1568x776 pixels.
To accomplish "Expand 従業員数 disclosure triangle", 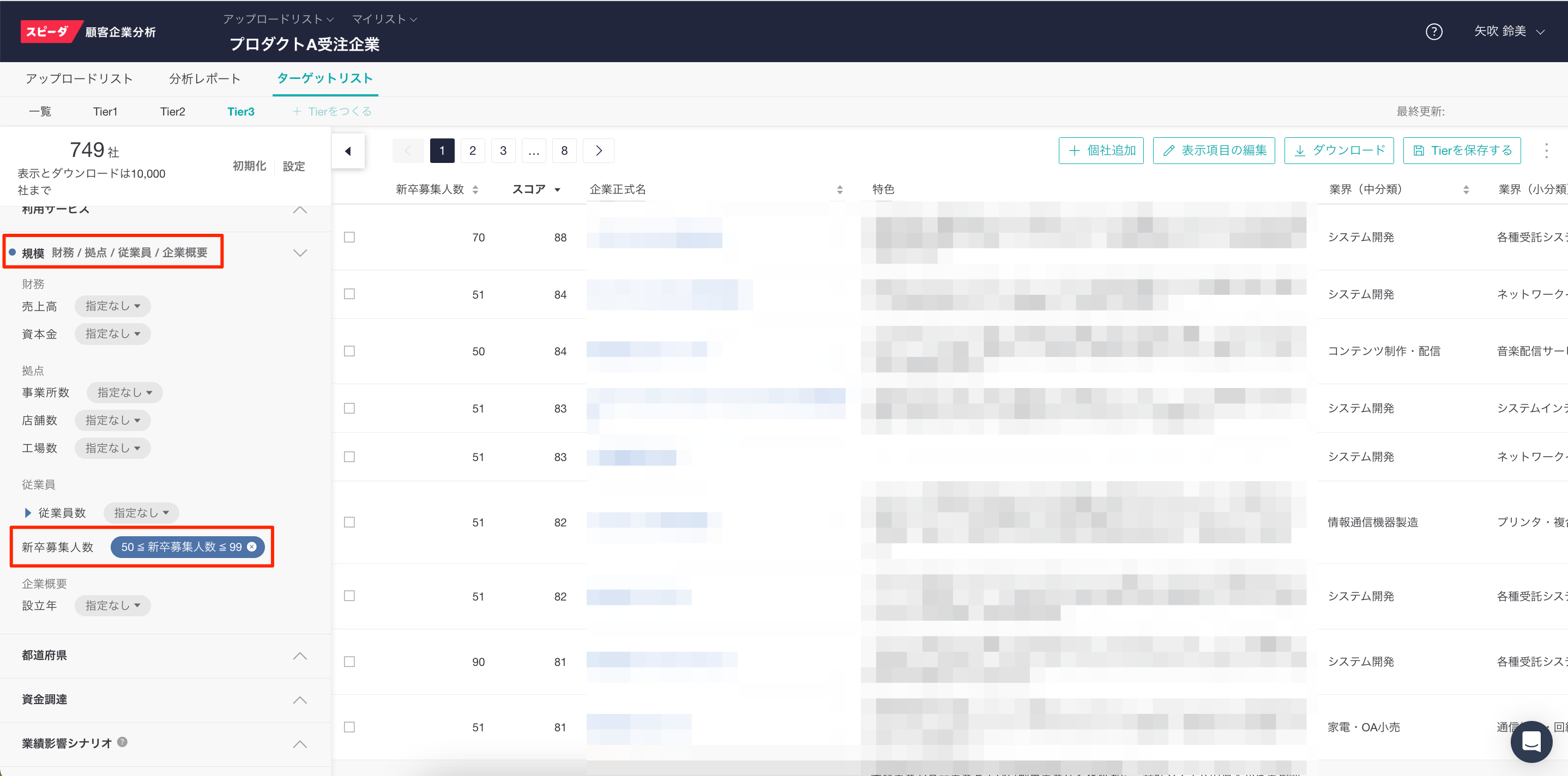I will [x=28, y=513].
